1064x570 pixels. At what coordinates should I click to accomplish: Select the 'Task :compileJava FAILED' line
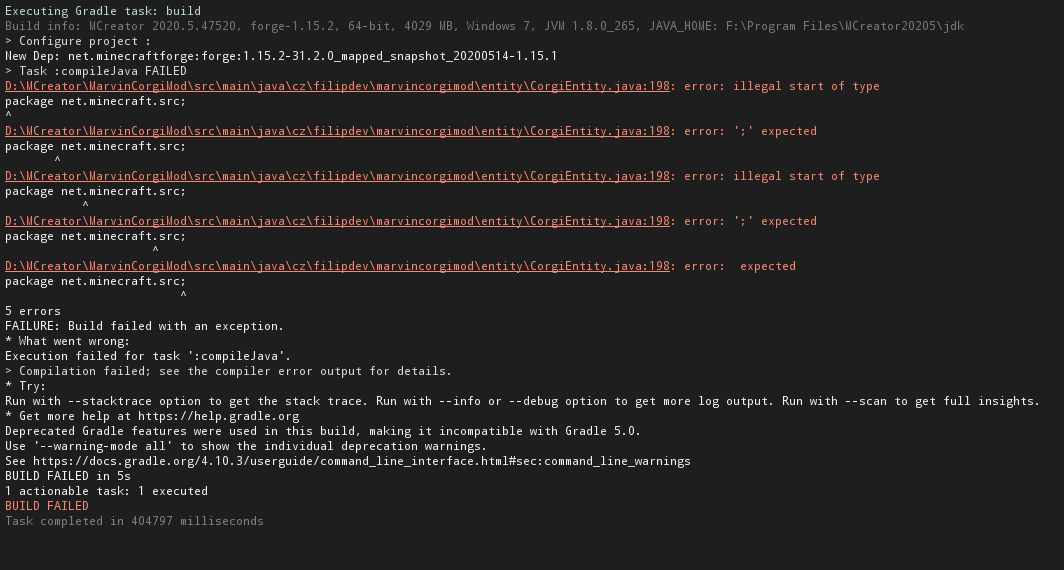tap(96, 71)
